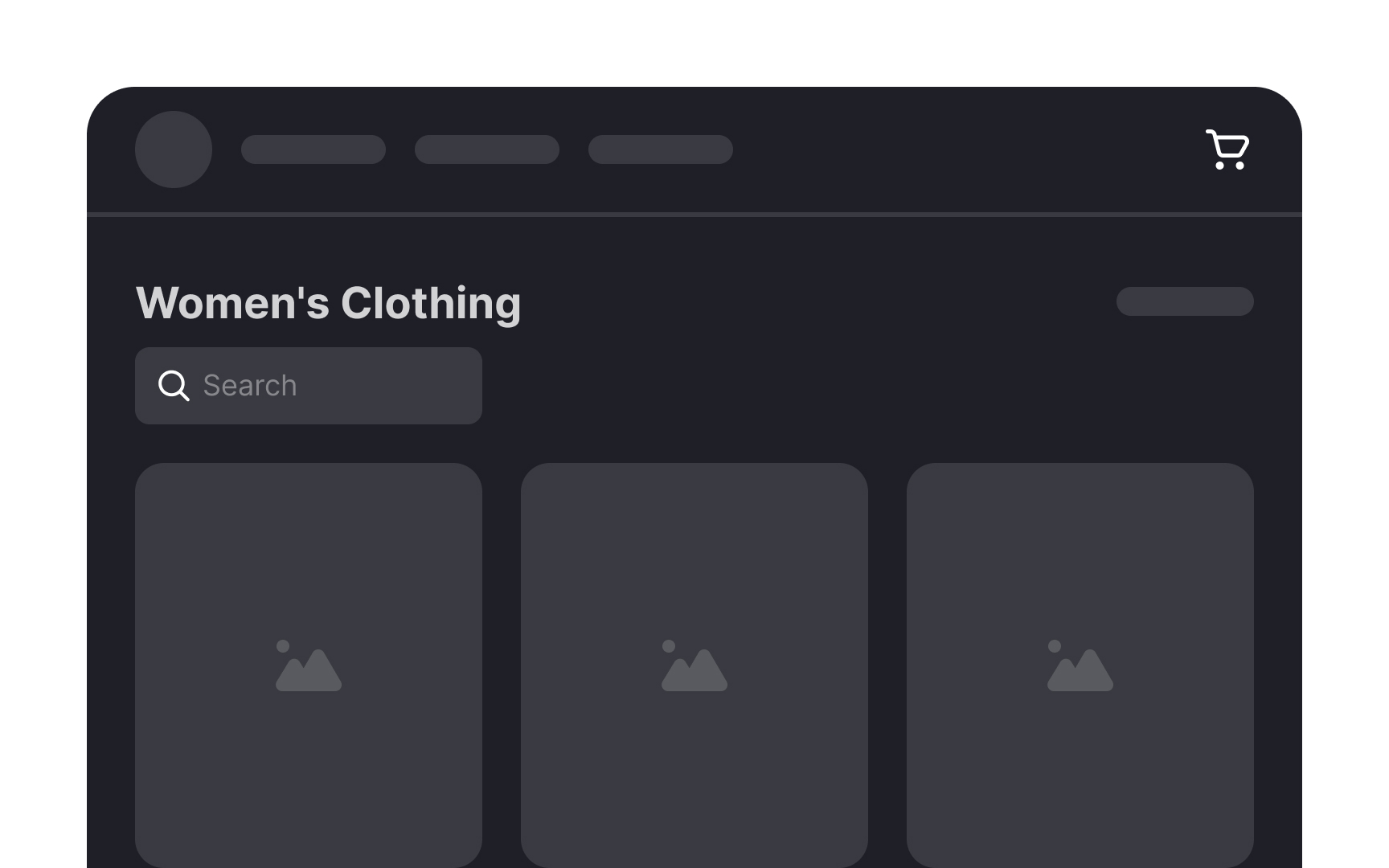
Task: Click the Women's Clothing heading
Action: coord(328,303)
